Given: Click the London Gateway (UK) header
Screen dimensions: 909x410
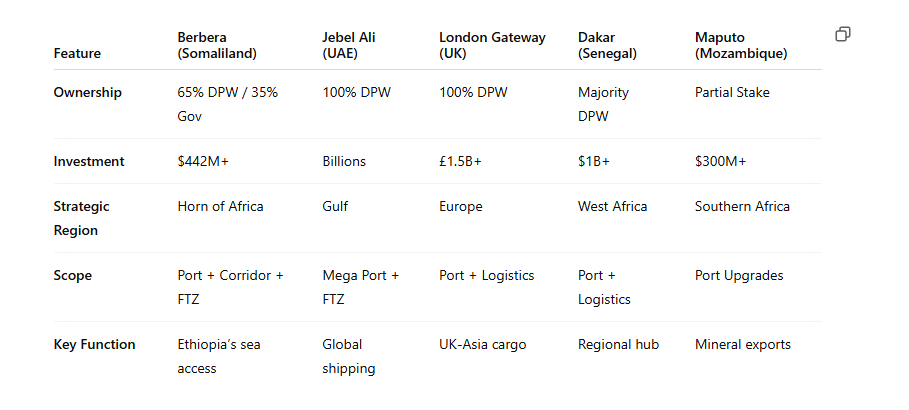Looking at the screenshot, I should point(492,45).
